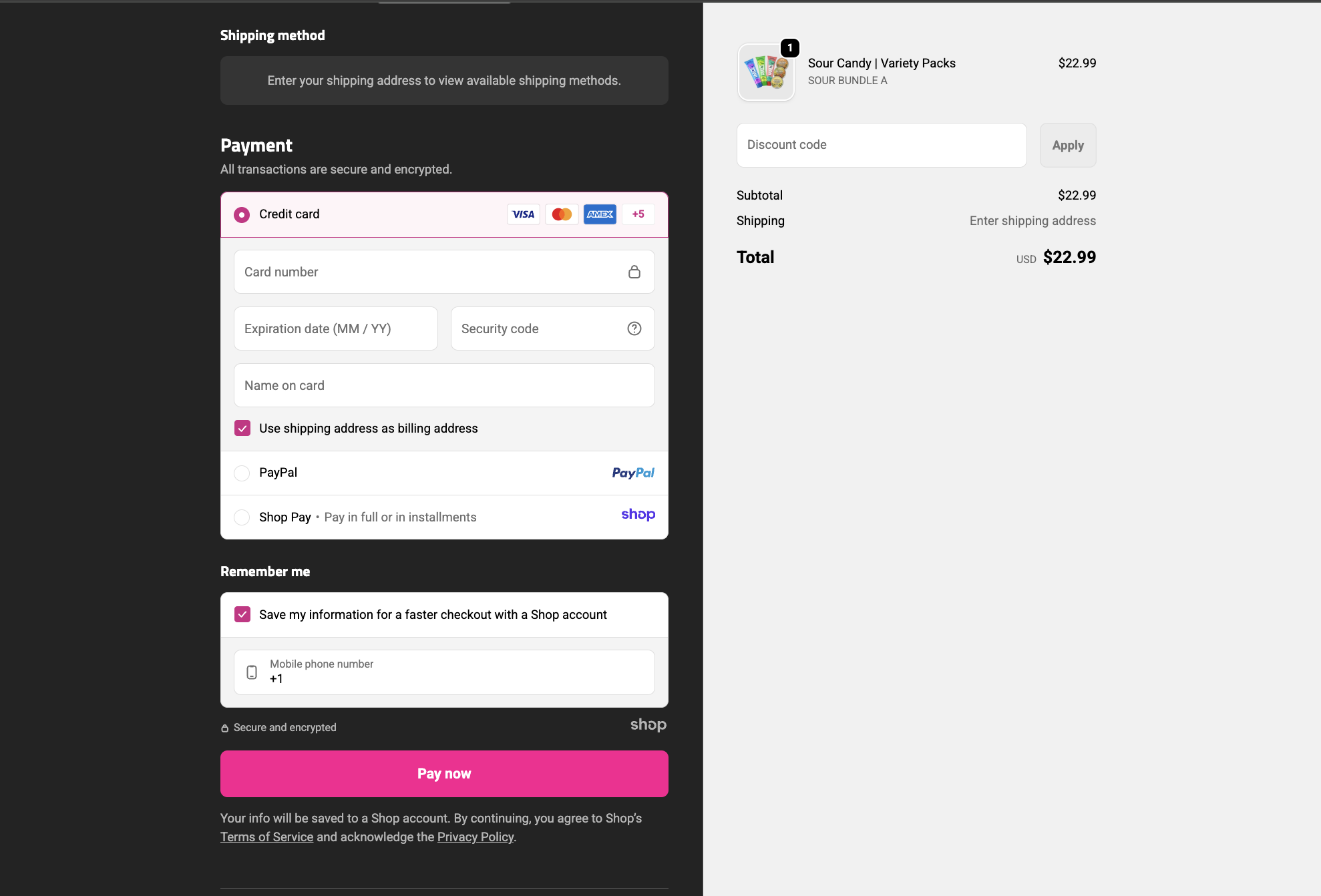Screen dimensions: 1321x896
Task: Open the Terms of Service link
Action: coord(266,837)
